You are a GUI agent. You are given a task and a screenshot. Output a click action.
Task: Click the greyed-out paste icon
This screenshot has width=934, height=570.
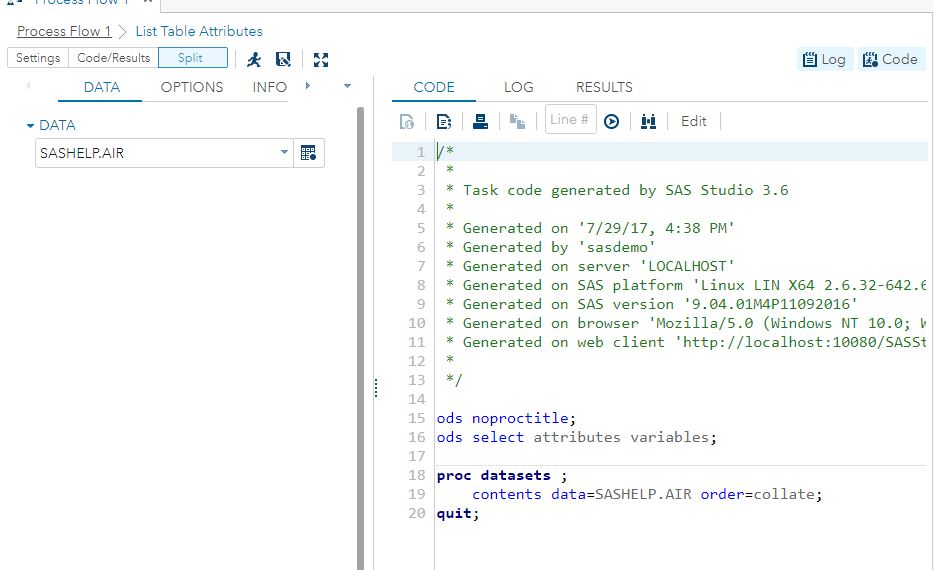pyautogui.click(x=517, y=122)
